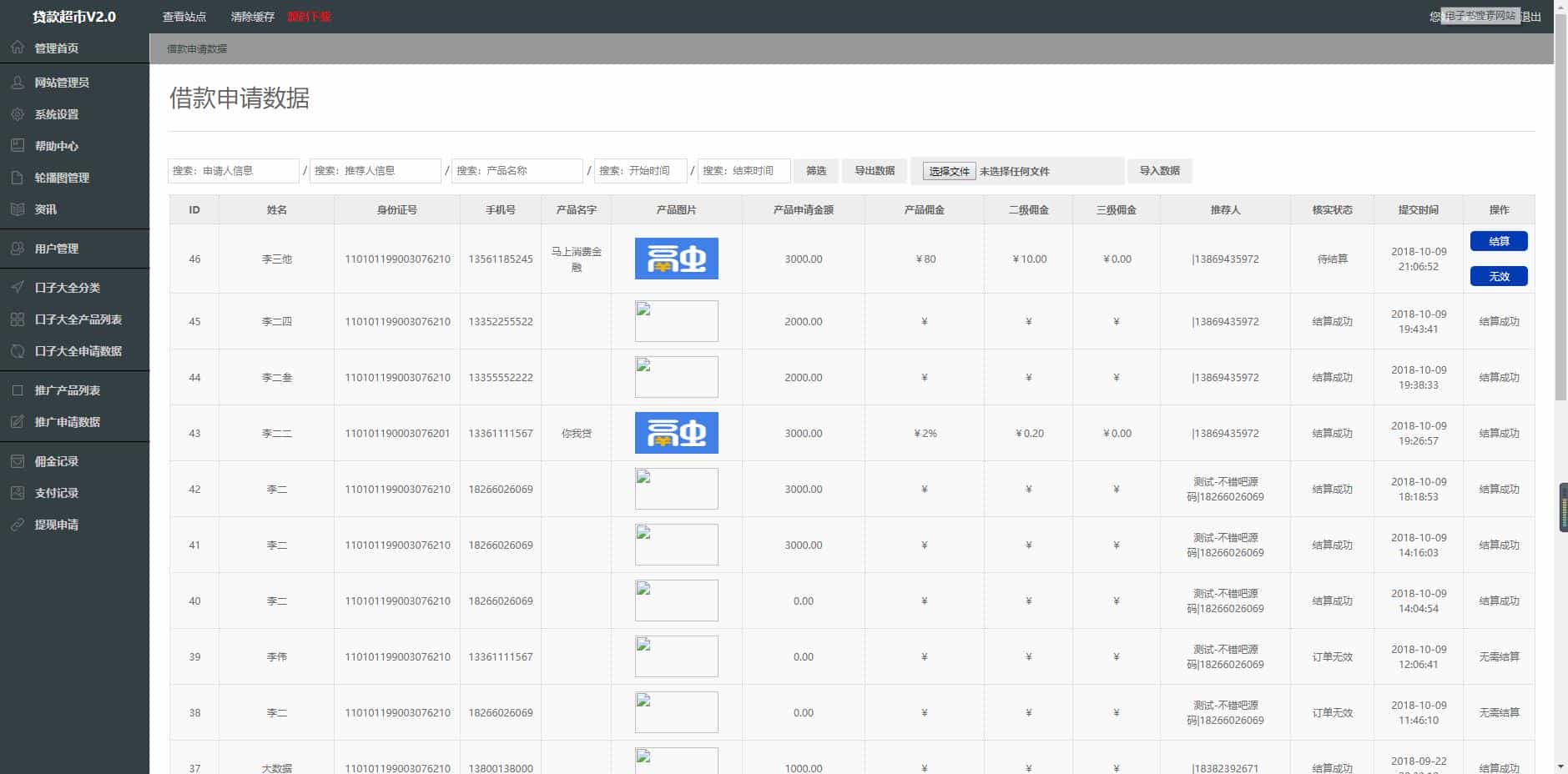Click the gear icon beside 系统设置
Viewport: 1568px width, 774px height.
pyautogui.click(x=18, y=114)
